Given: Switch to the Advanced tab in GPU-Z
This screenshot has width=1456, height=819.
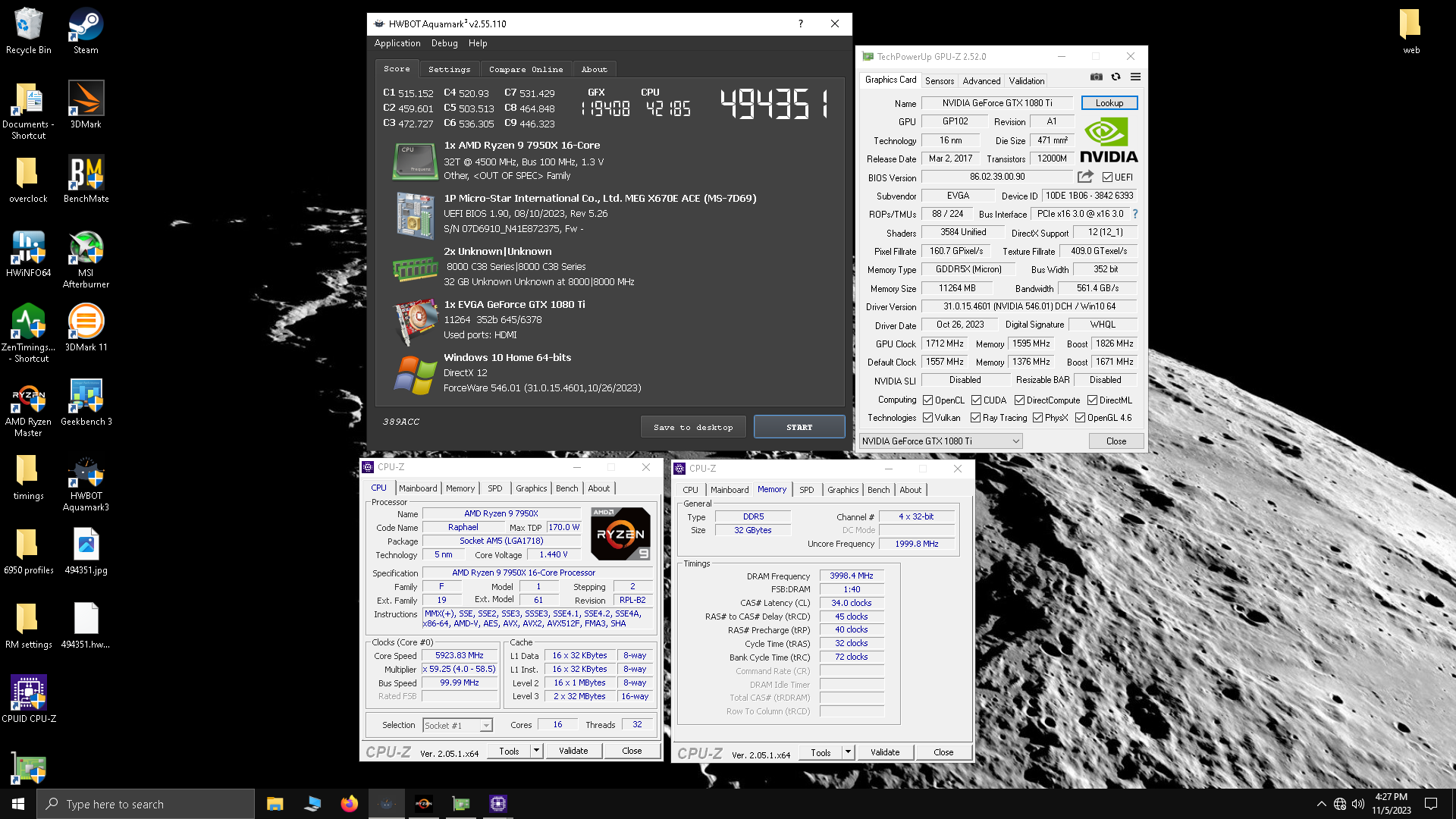Looking at the screenshot, I should (981, 81).
